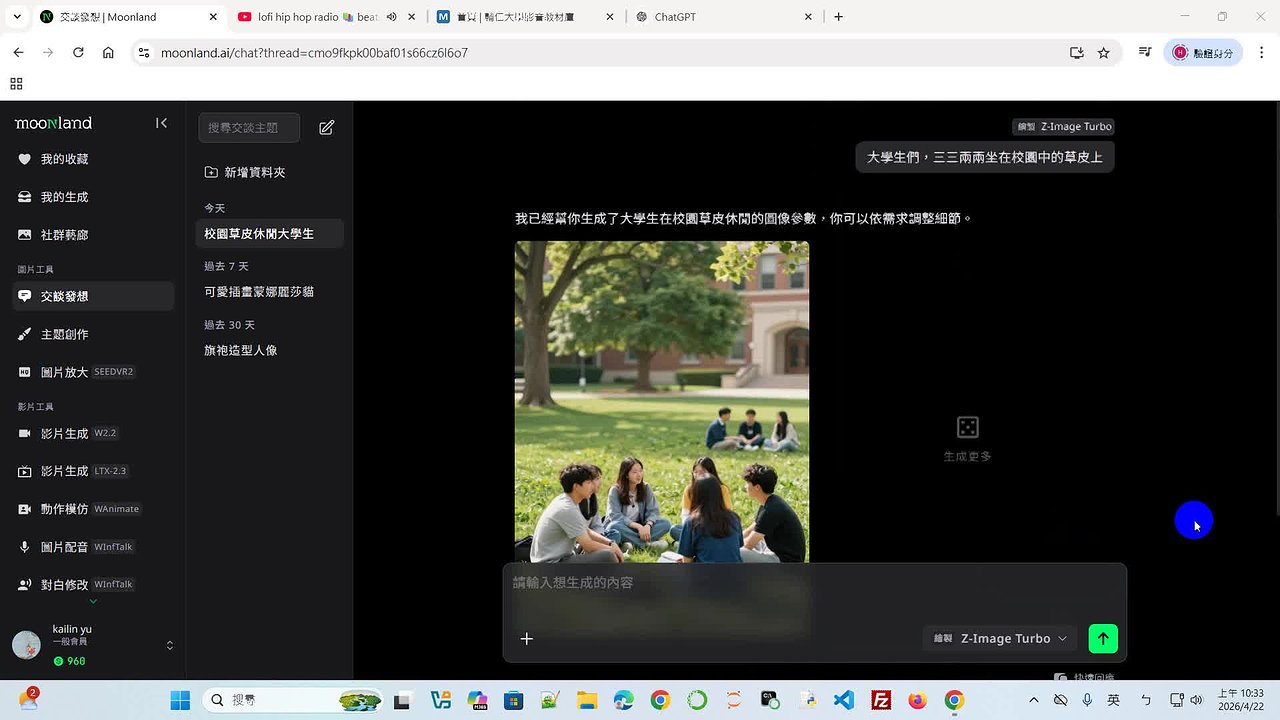Expand the attachment options with the plus
1280x720 pixels.
click(527, 638)
